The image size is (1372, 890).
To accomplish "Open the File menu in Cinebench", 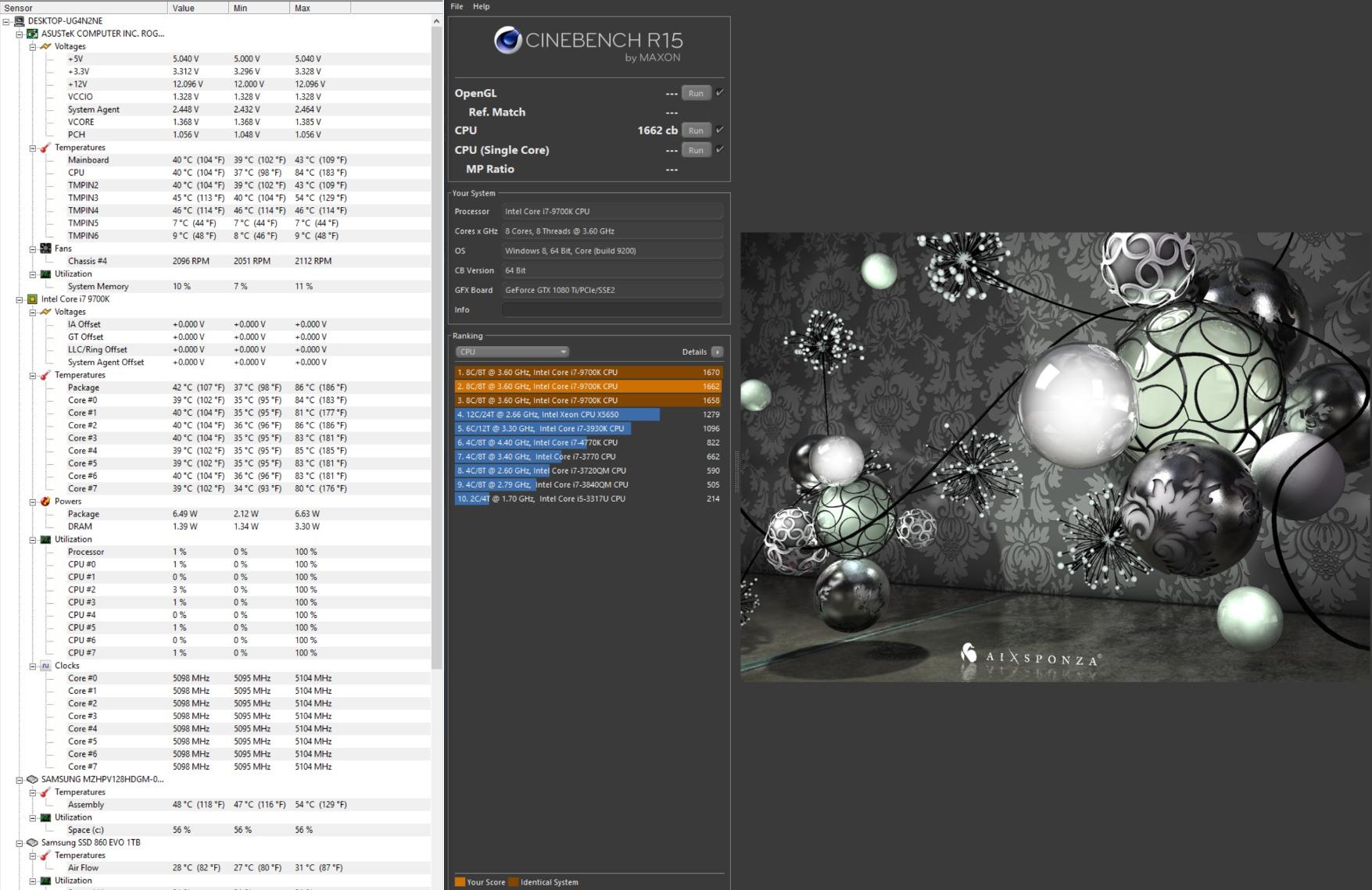I will [457, 6].
